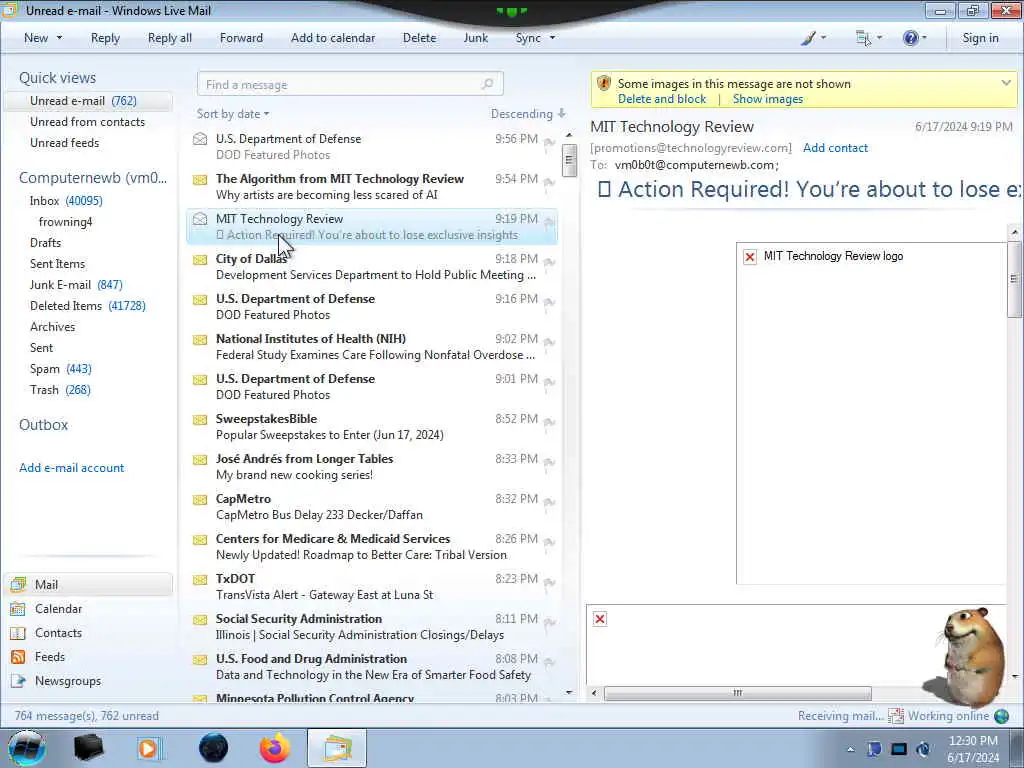Screen dimensions: 1024x768
Task: Open the media player taskbar icon
Action: (148, 748)
